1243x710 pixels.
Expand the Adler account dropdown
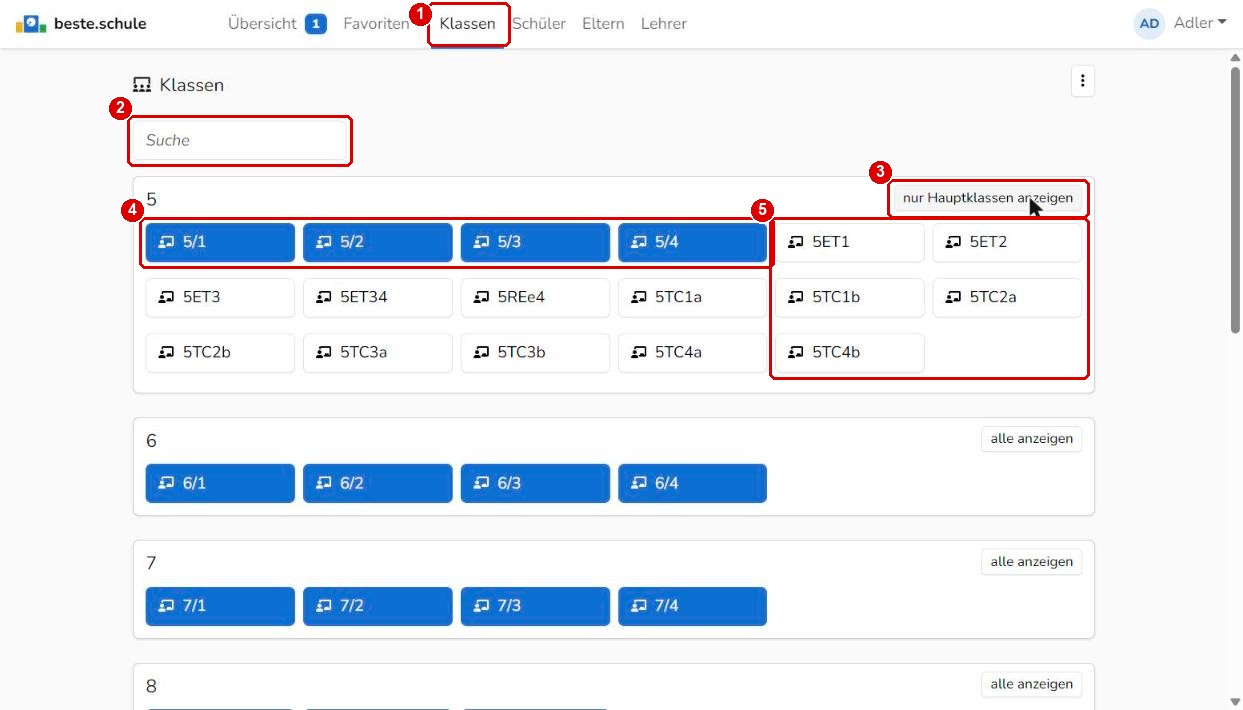1199,23
